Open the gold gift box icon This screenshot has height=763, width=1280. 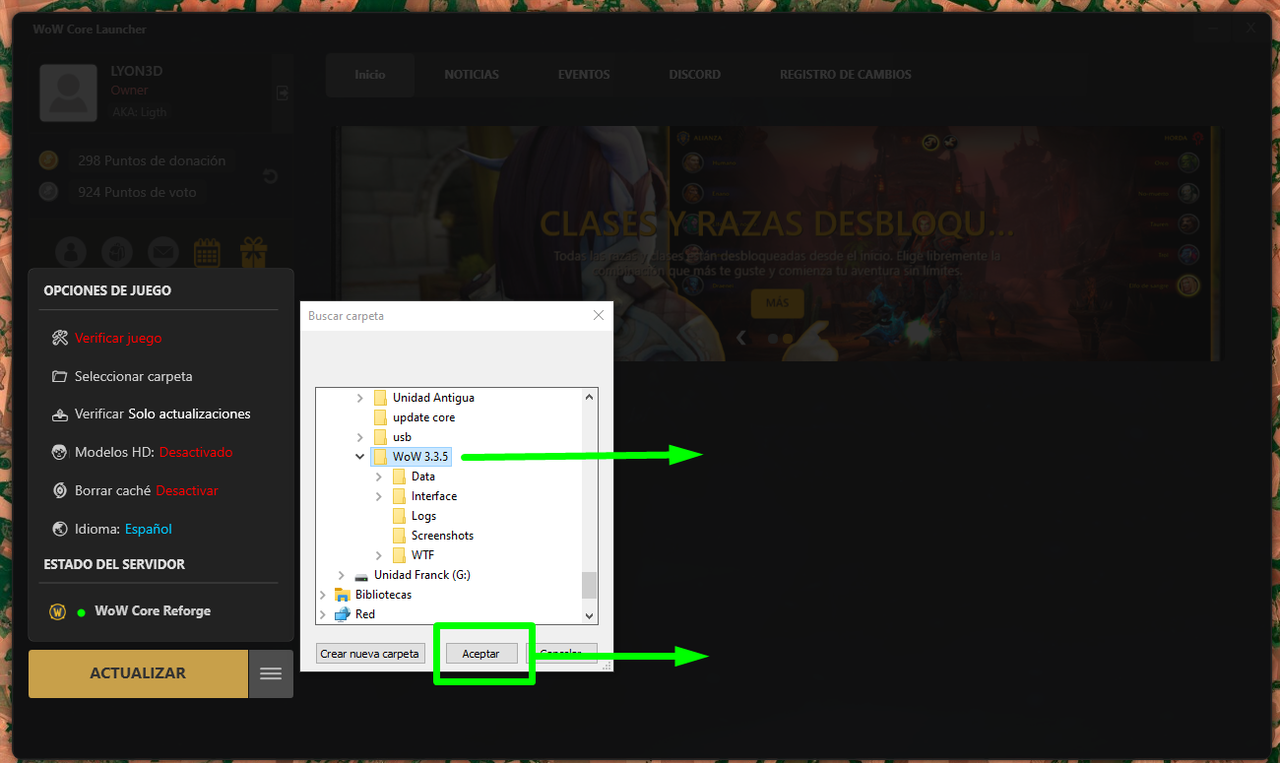[253, 251]
